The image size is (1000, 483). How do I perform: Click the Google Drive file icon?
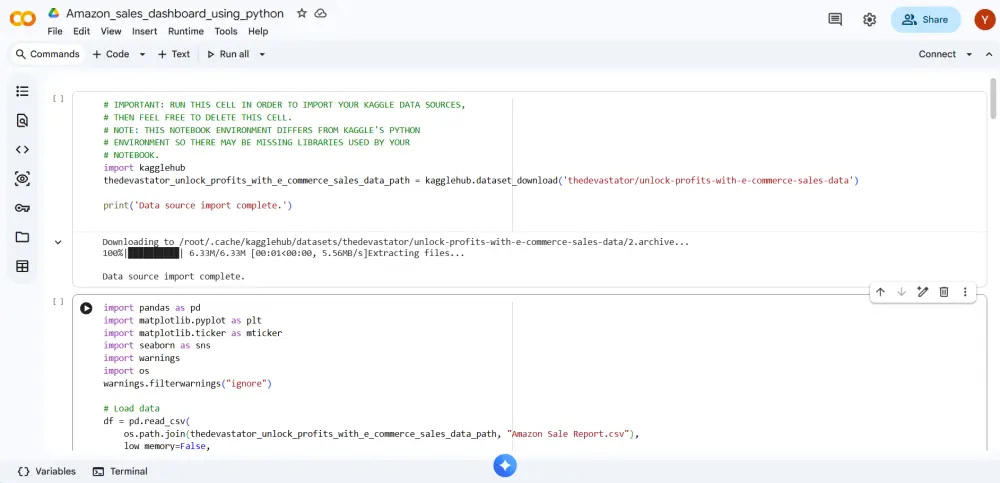(54, 13)
